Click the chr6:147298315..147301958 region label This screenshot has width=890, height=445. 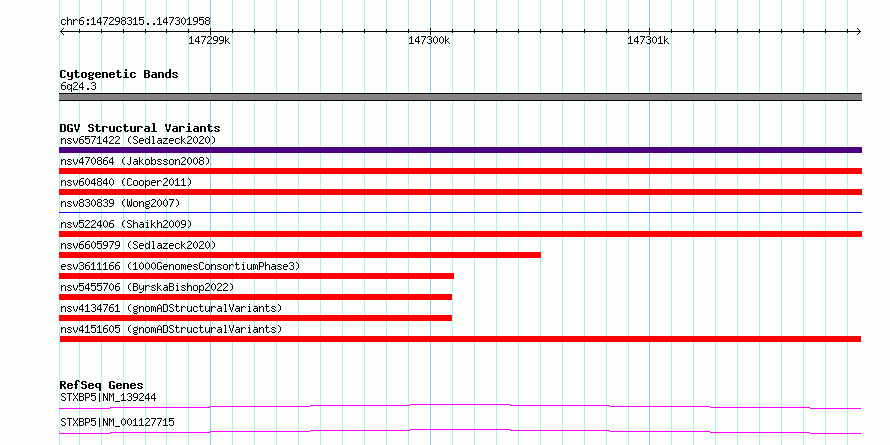[x=135, y=21]
